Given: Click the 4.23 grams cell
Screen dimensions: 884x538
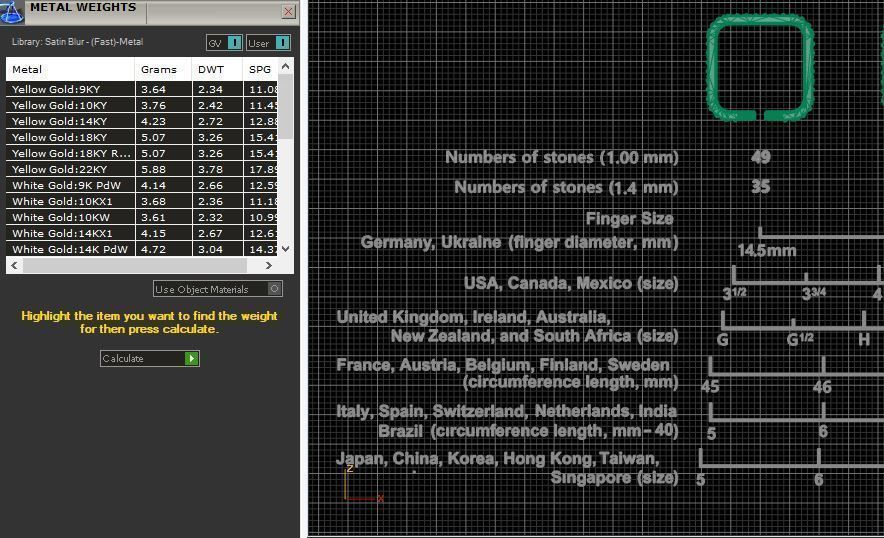Looking at the screenshot, I should (x=163, y=121).
